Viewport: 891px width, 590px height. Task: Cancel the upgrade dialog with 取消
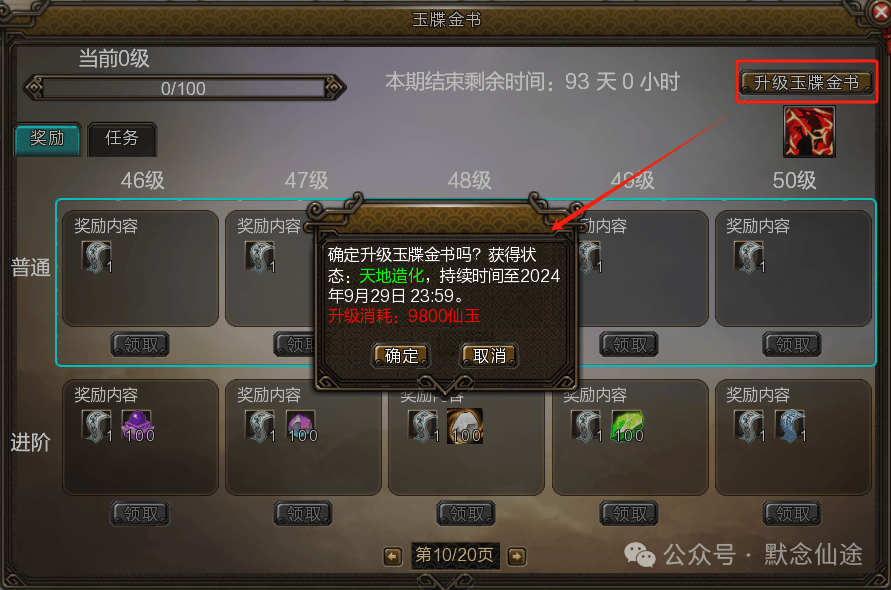click(x=489, y=356)
